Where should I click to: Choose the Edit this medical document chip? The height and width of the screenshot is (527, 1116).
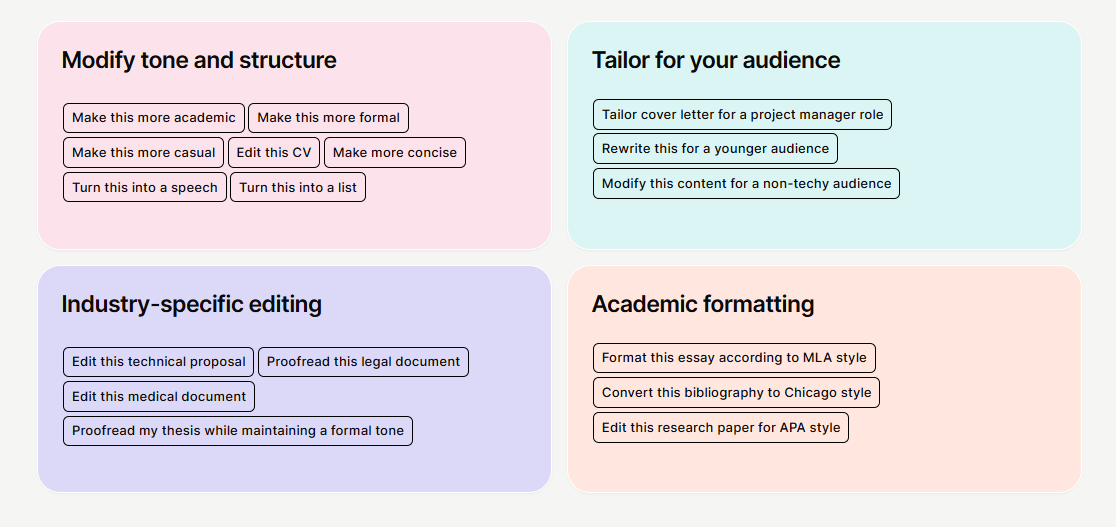[158, 397]
